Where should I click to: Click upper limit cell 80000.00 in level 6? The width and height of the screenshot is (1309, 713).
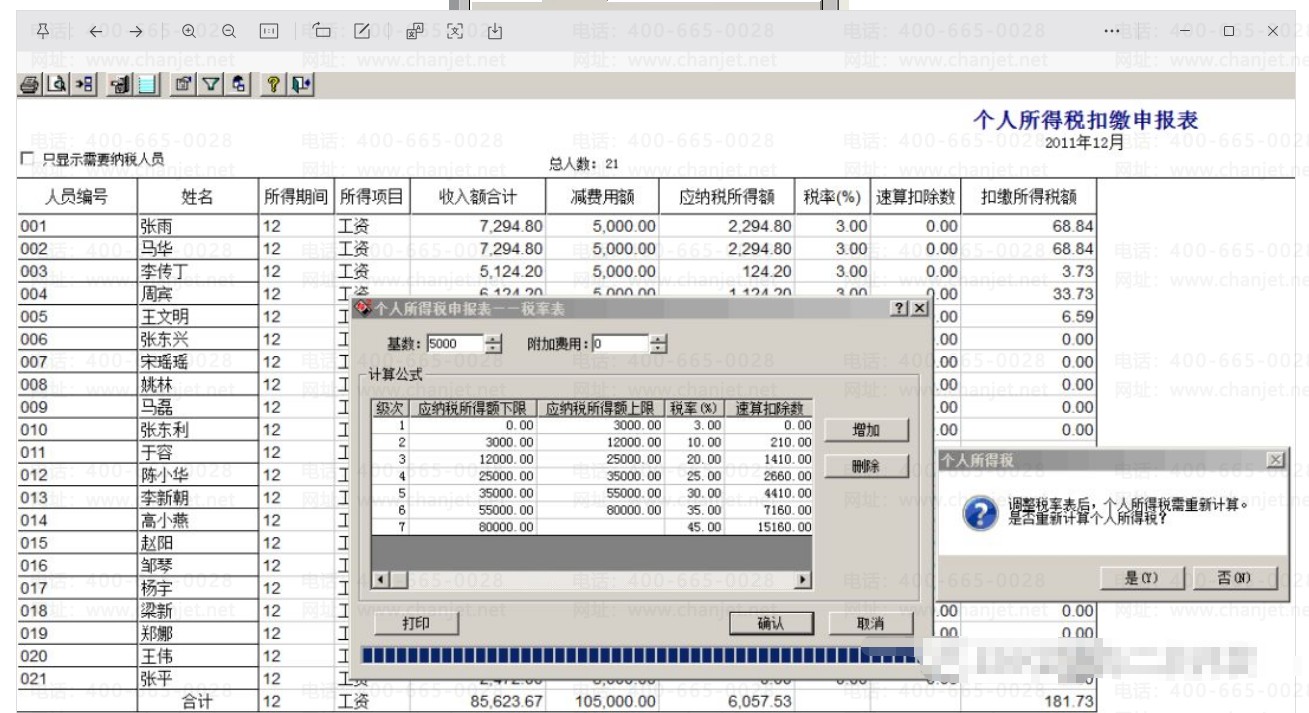pos(601,510)
